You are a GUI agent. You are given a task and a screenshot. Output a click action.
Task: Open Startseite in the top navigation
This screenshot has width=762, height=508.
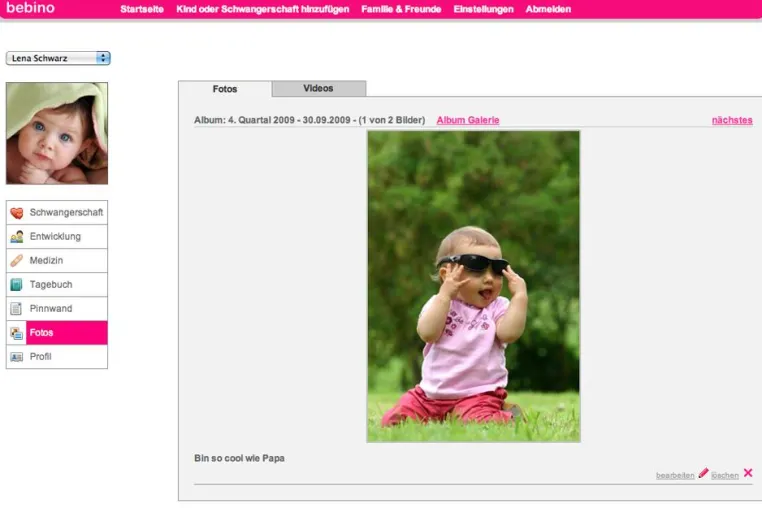tap(142, 9)
